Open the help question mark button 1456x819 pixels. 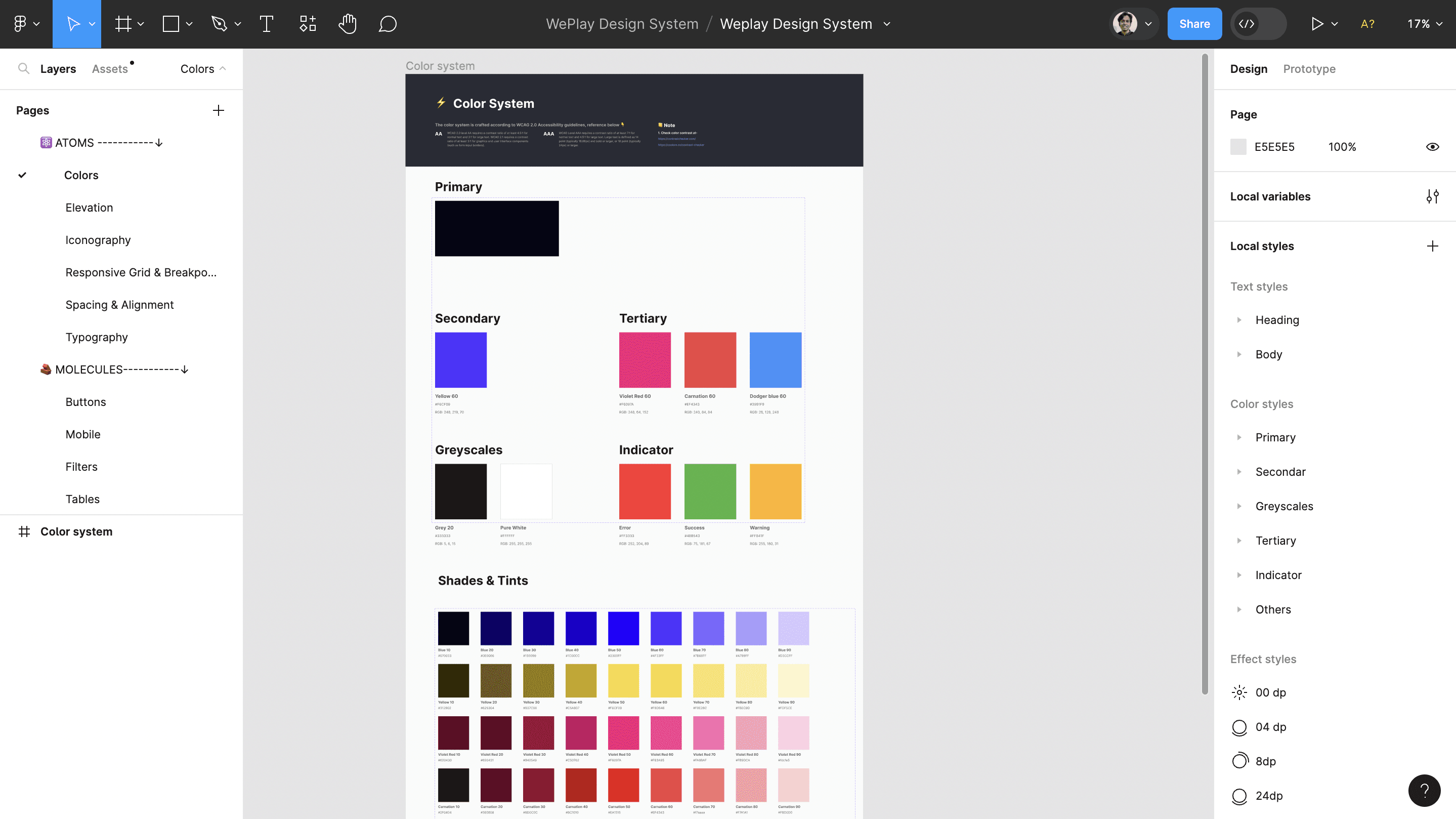click(1424, 790)
